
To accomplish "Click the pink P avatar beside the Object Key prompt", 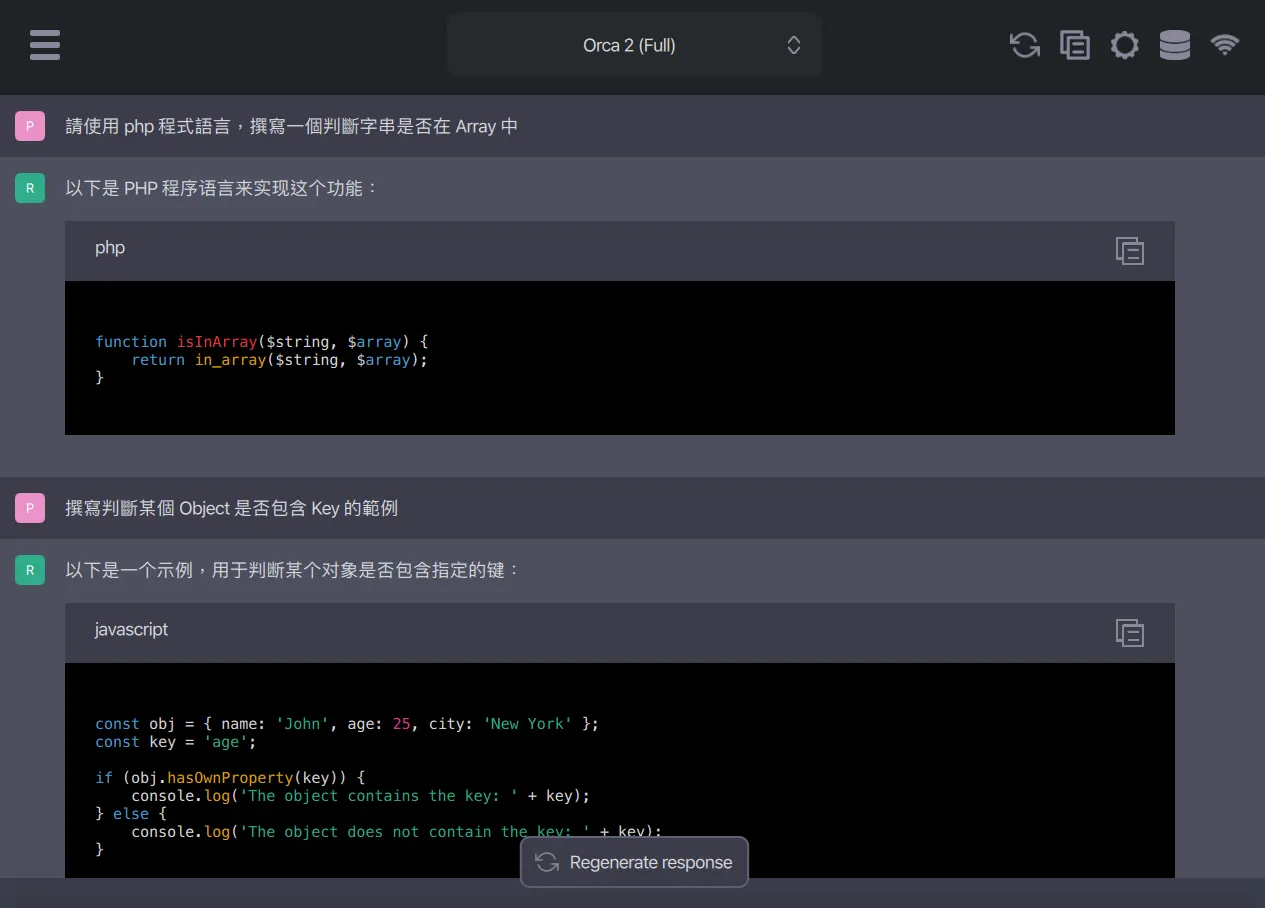I will point(30,508).
